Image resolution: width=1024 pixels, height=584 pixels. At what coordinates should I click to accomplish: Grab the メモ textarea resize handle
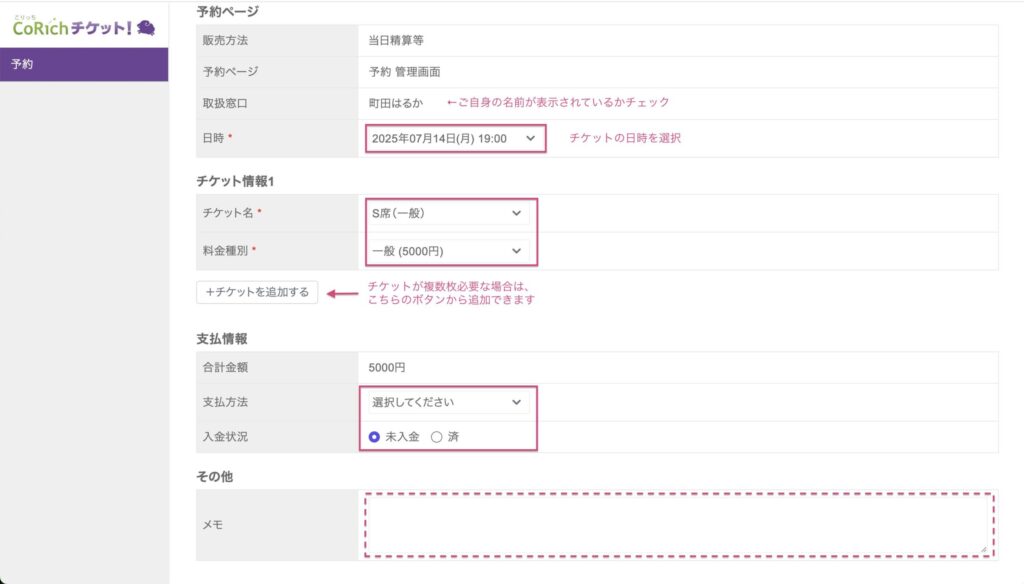[982, 547]
